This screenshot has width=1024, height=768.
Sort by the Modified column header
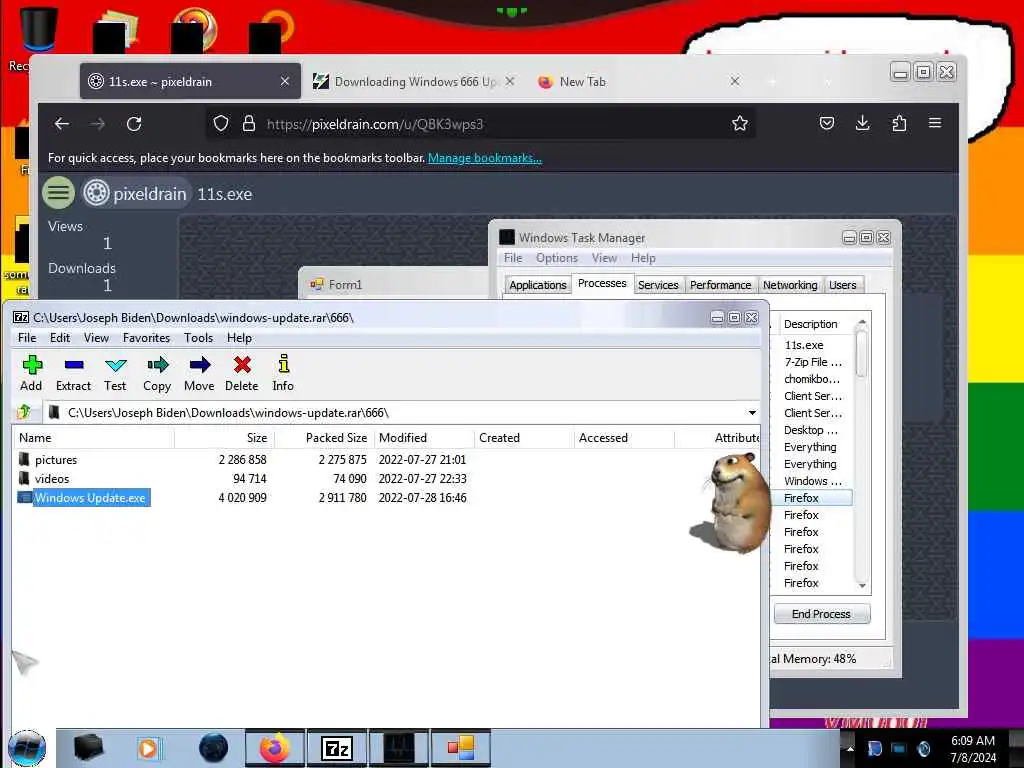[424, 438]
